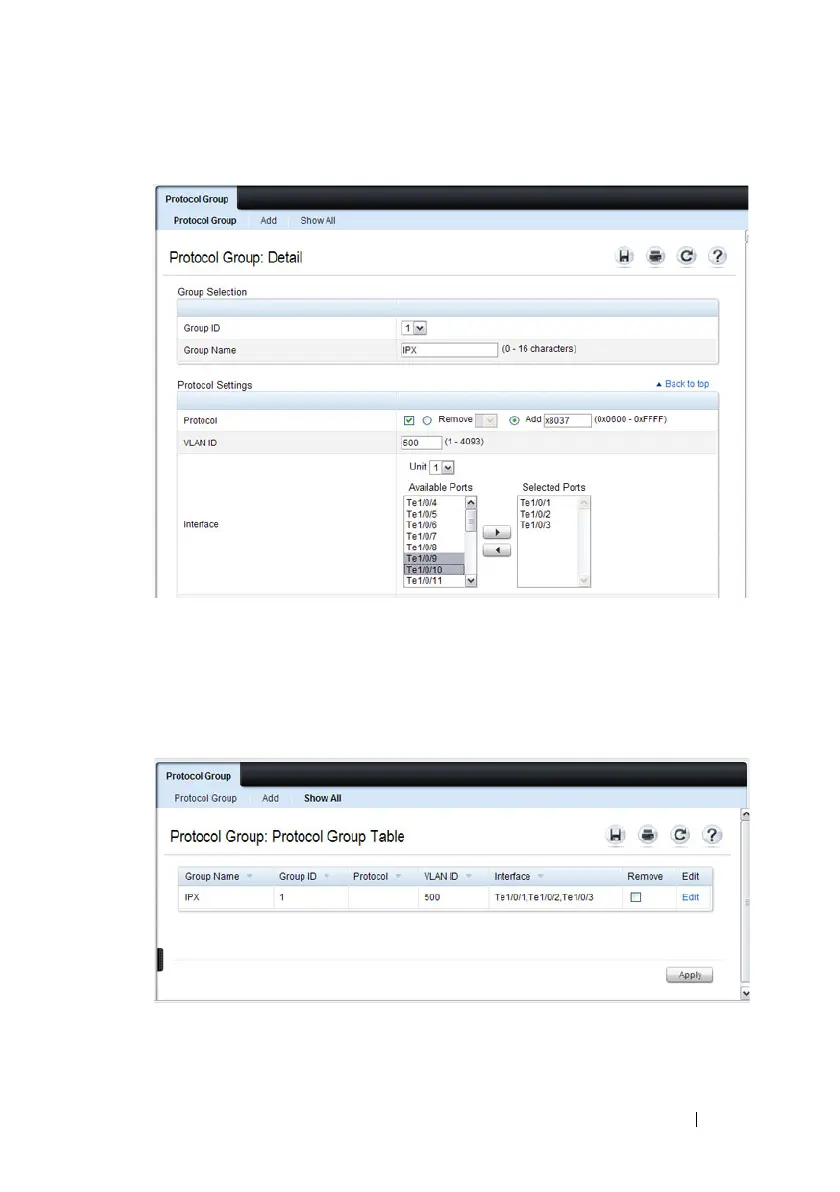Select Te1/0/7 in Available Ports

coord(434,537)
